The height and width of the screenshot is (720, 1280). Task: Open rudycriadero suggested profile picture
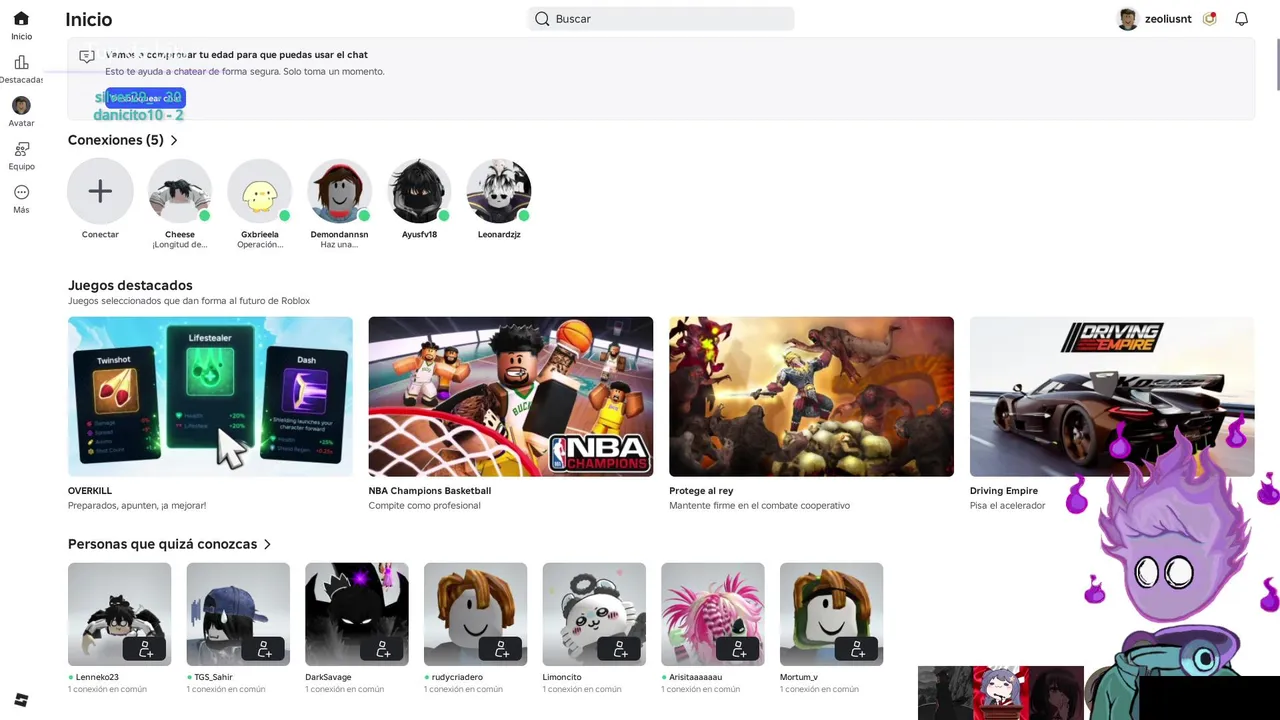pyautogui.click(x=475, y=614)
